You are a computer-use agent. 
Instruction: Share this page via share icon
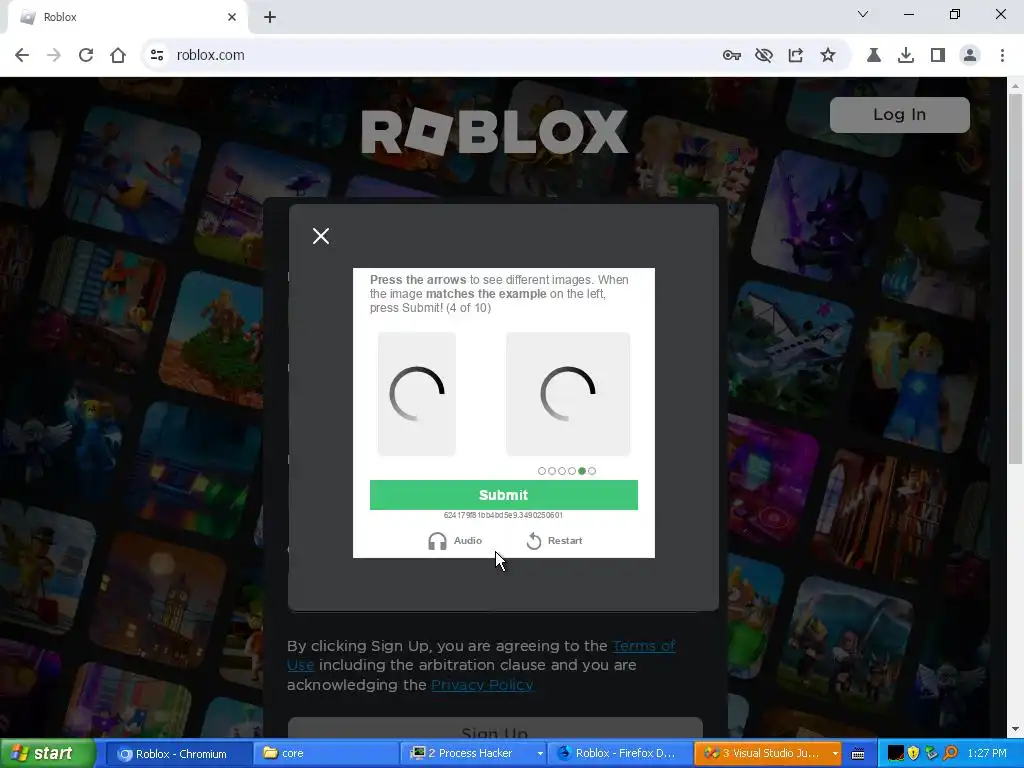coord(795,56)
